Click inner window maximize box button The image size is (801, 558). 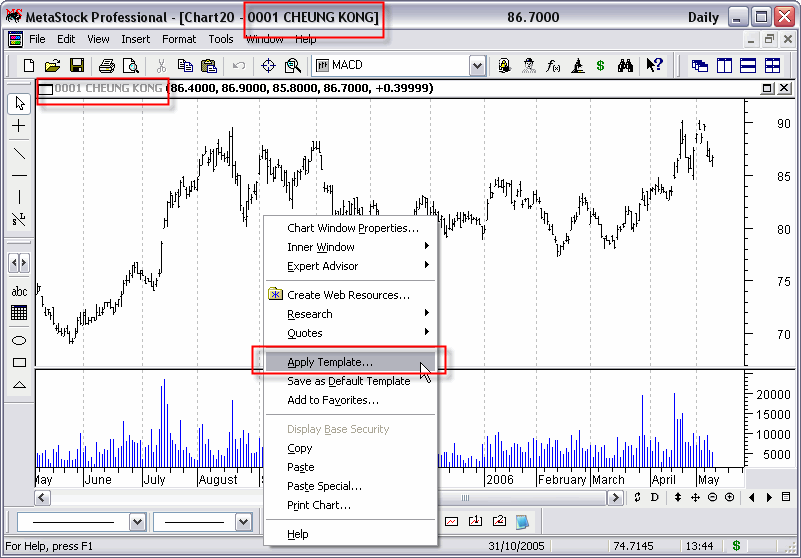767,88
